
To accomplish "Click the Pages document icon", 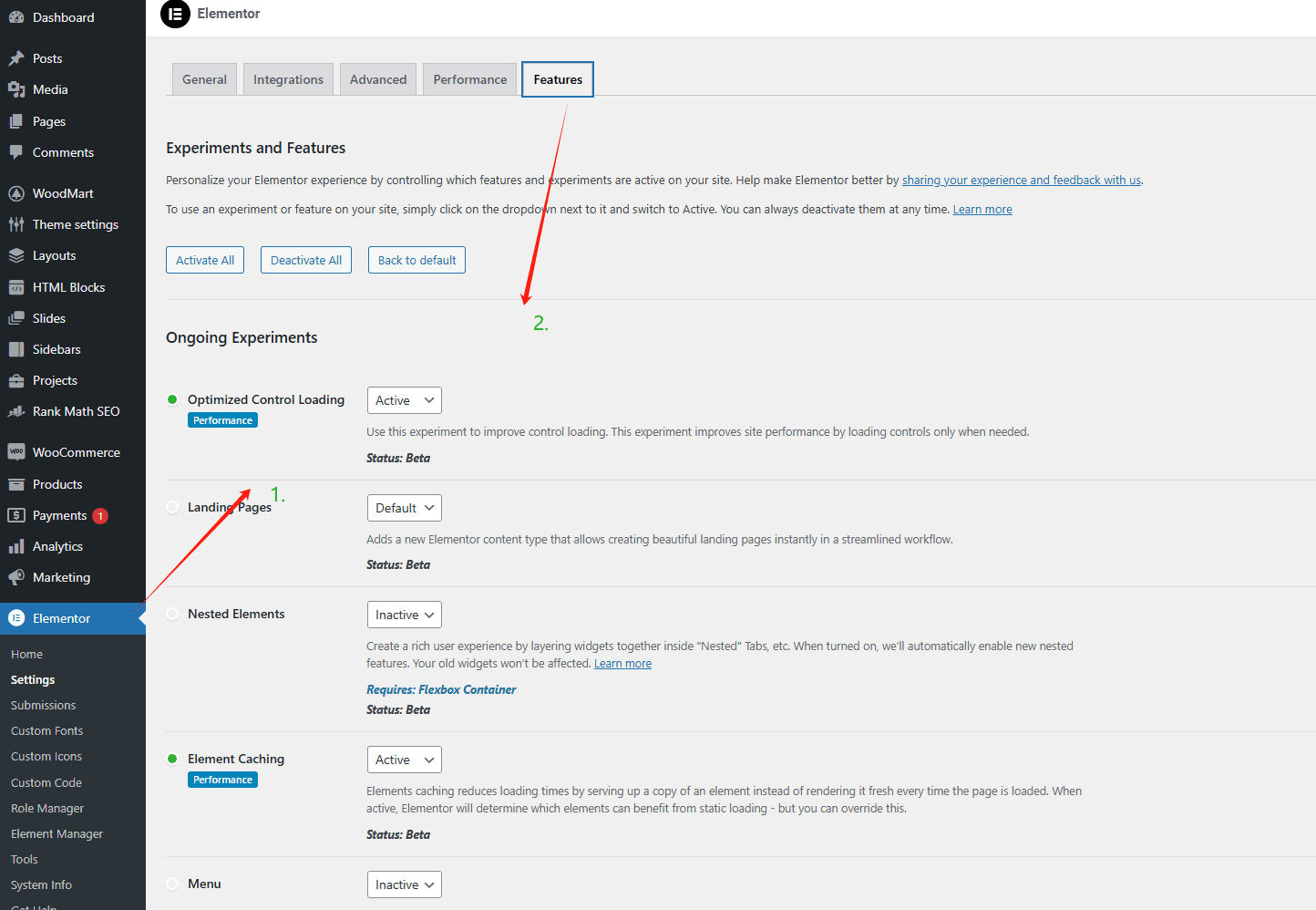I will pyautogui.click(x=16, y=121).
